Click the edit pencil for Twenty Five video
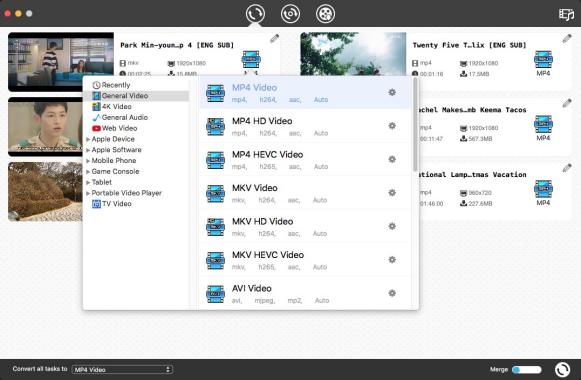581x380 pixels. tap(567, 38)
